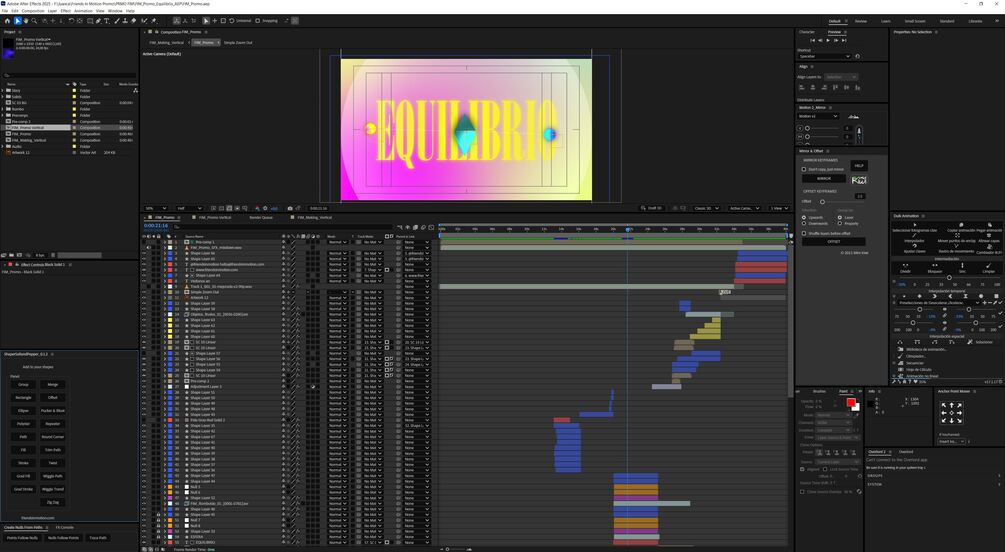This screenshot has width=1005, height=552.
Task: Click the MIRROR button
Action: (x=824, y=179)
